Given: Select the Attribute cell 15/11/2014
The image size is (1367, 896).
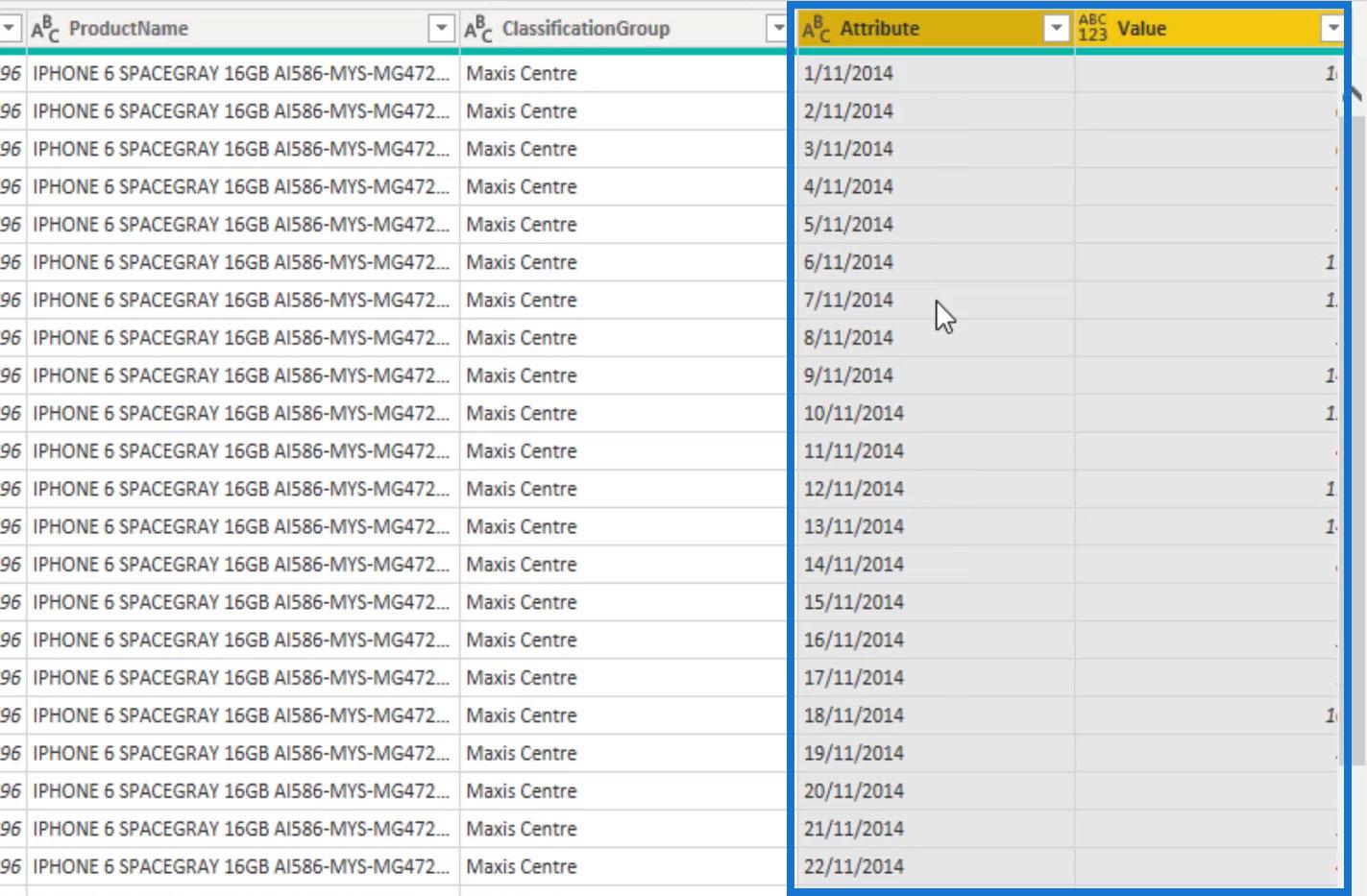Looking at the screenshot, I should pyautogui.click(x=935, y=602).
